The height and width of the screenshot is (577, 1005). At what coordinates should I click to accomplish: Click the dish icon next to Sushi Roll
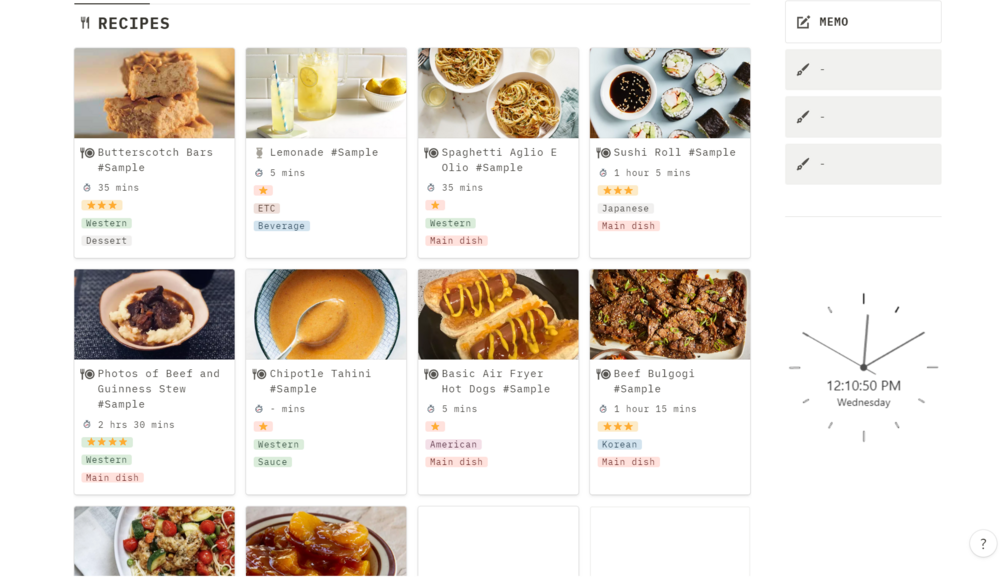click(x=603, y=153)
